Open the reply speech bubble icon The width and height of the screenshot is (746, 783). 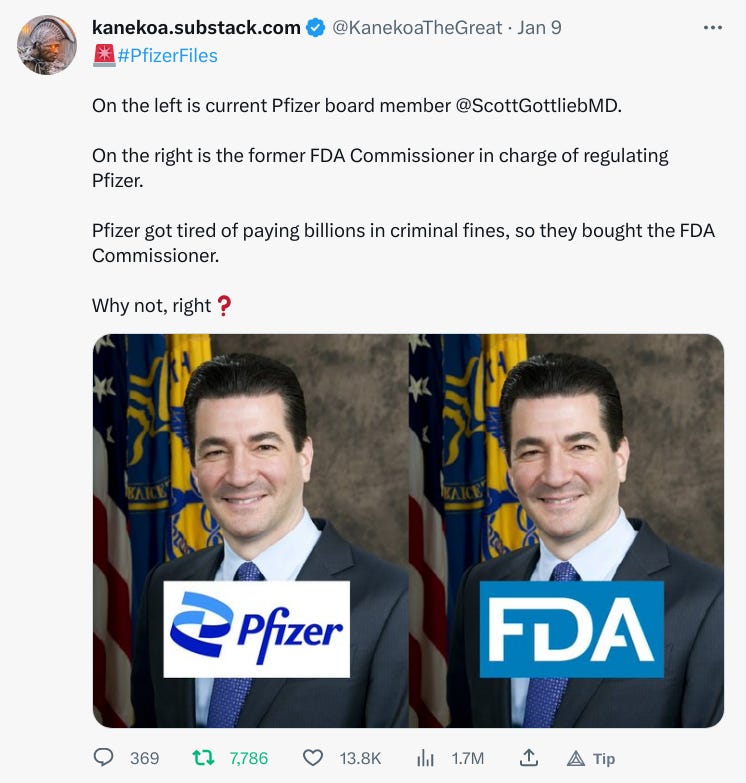pyautogui.click(x=103, y=758)
